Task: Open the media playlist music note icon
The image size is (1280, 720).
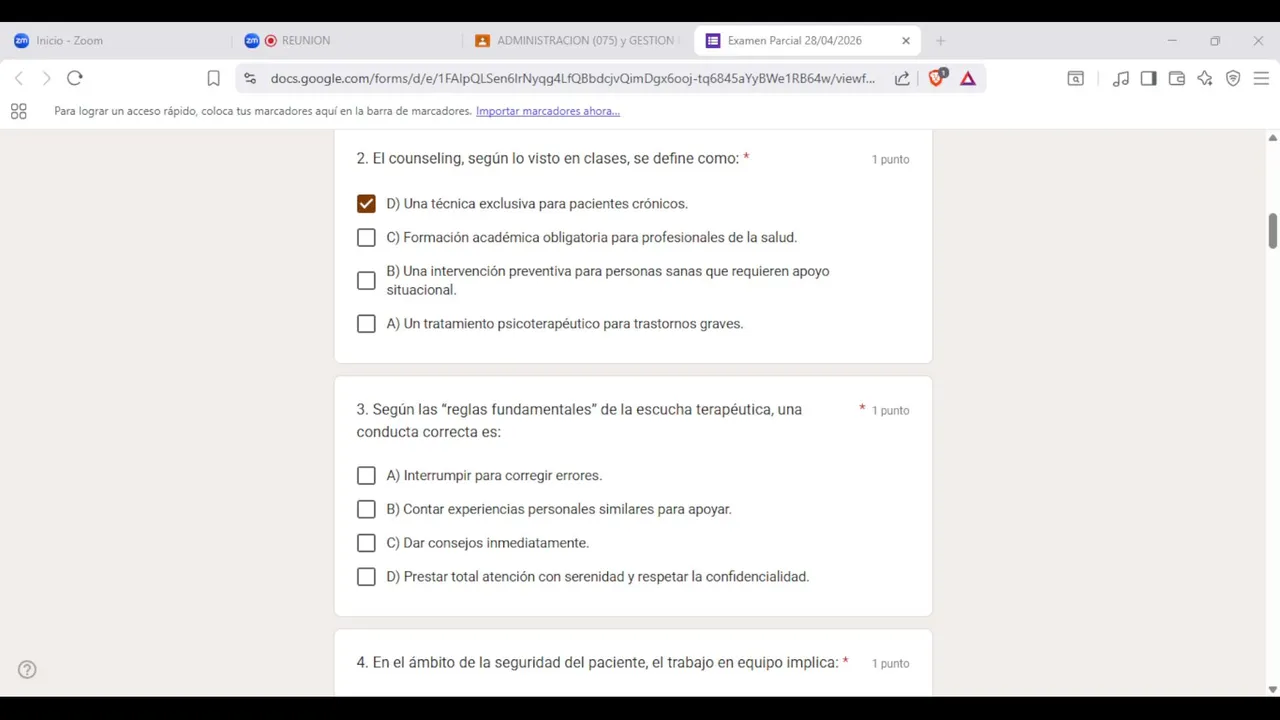Action: click(x=1121, y=78)
